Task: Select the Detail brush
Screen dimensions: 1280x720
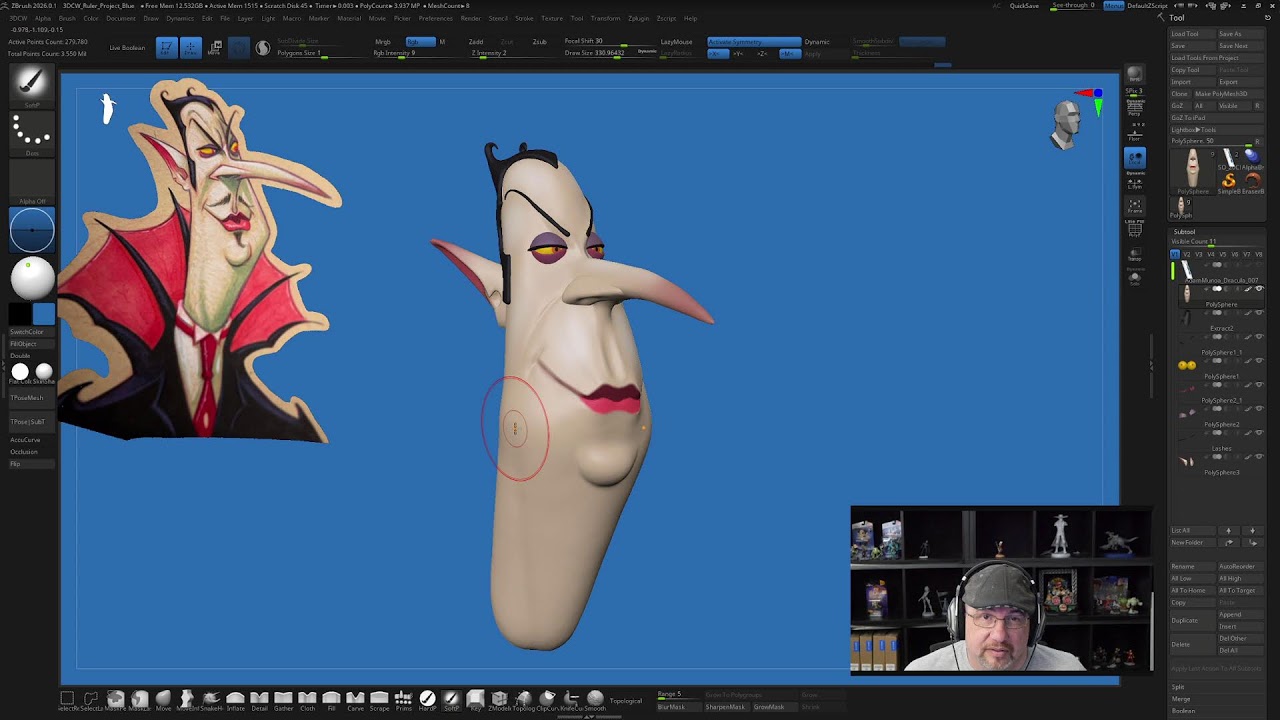Action: (x=259, y=700)
